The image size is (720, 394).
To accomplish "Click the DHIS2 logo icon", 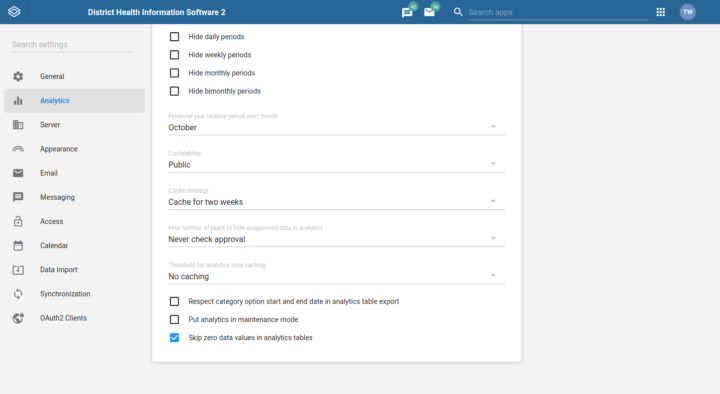I will pos(14,12).
